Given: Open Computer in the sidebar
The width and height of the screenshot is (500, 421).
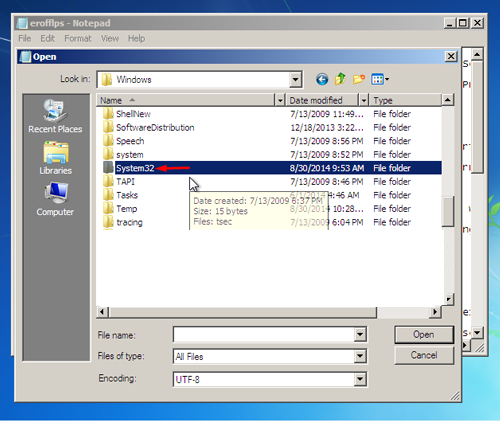Looking at the screenshot, I should 55,199.
